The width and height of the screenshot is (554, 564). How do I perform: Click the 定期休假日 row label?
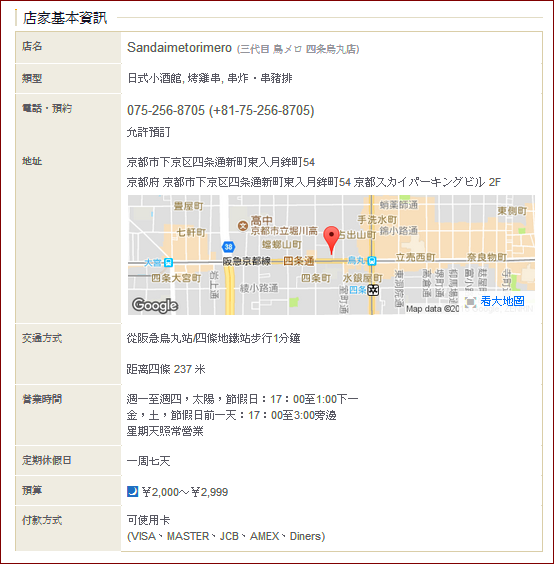coord(47,460)
